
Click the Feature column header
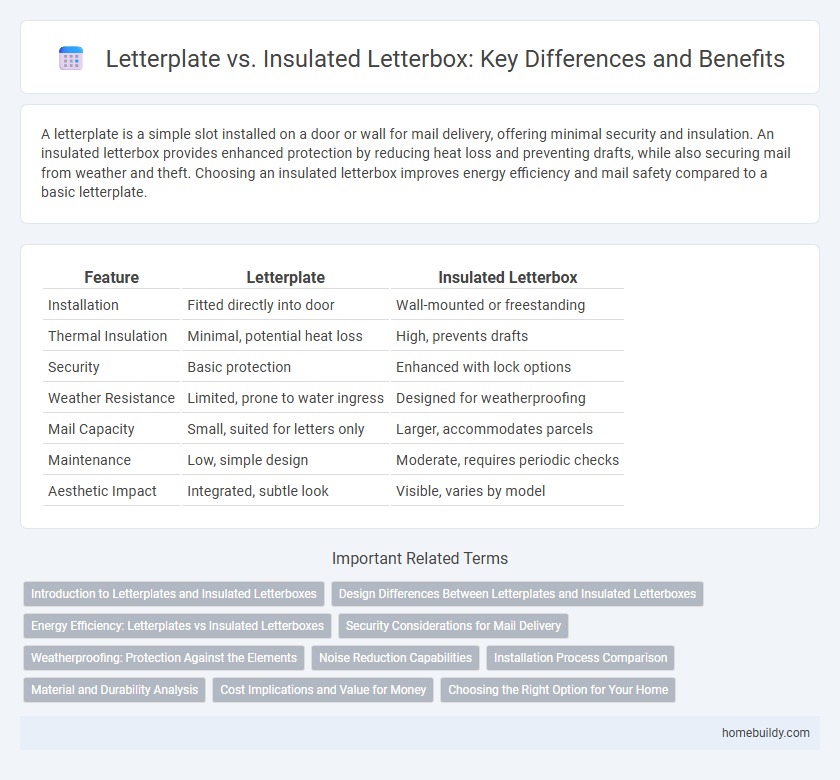111,277
